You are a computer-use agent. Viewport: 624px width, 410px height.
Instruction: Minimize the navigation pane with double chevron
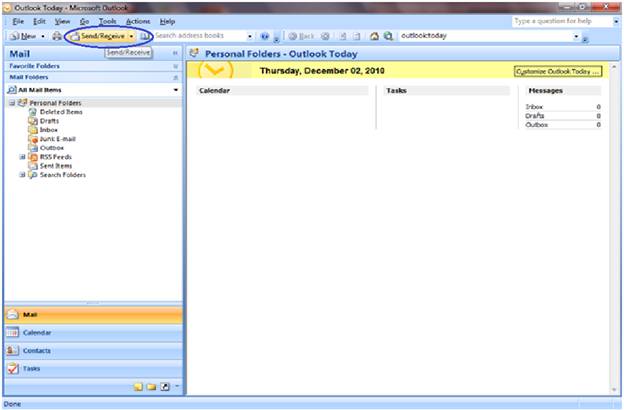point(175,53)
